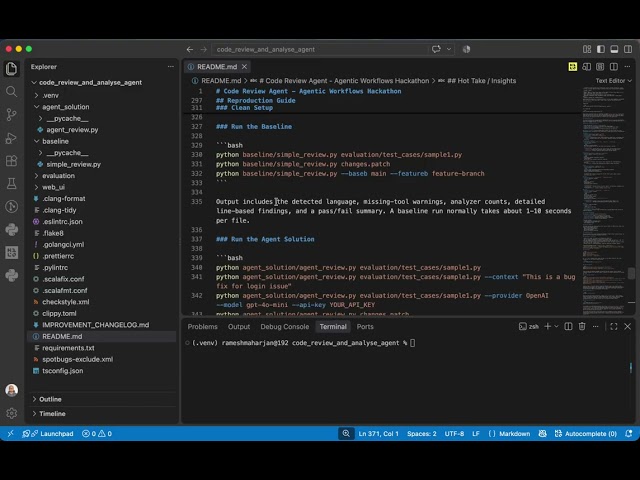The image size is (640, 480).
Task: Select the Terminal tab
Action: pos(333,327)
